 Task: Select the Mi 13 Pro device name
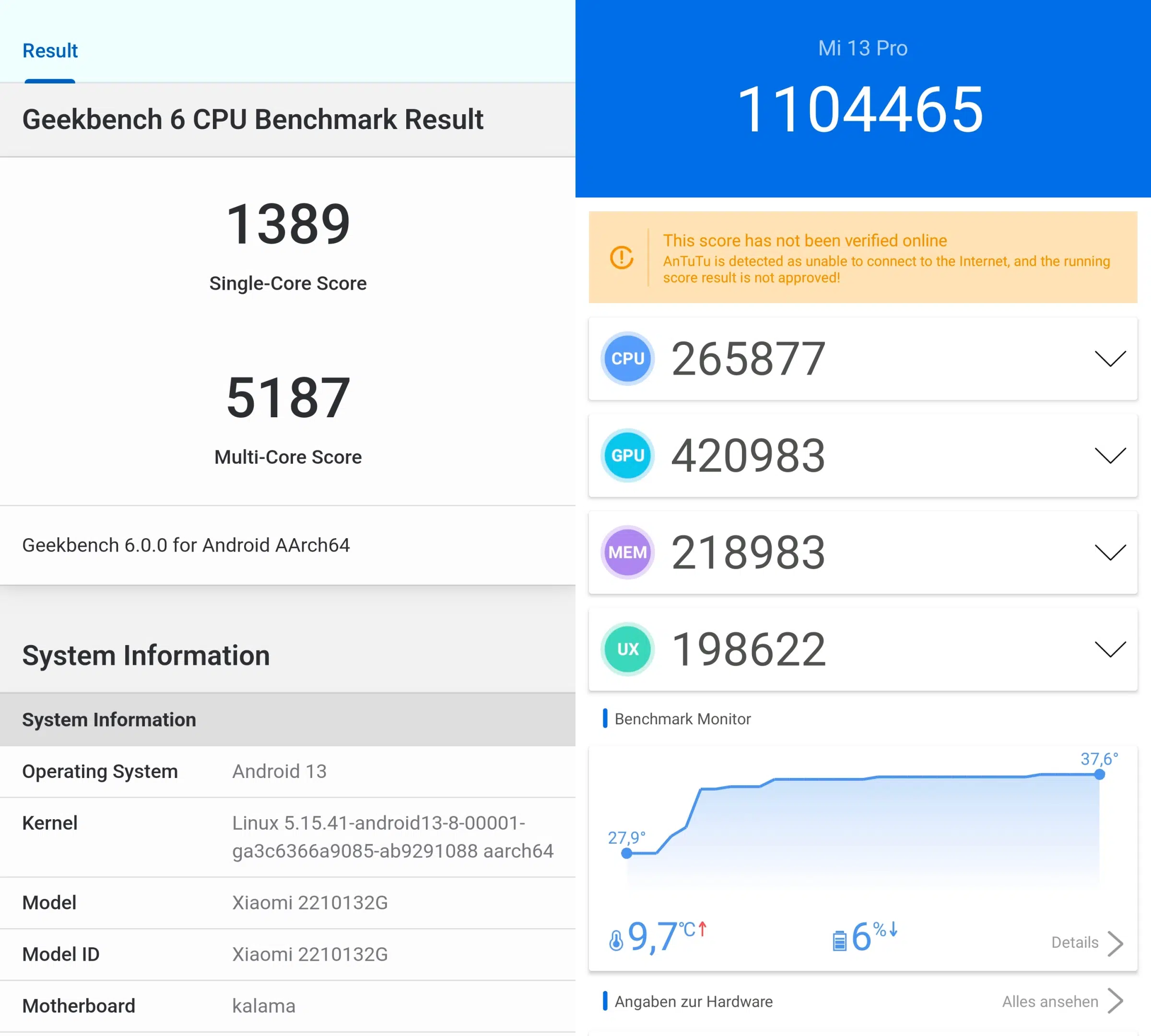pyautogui.click(x=862, y=48)
